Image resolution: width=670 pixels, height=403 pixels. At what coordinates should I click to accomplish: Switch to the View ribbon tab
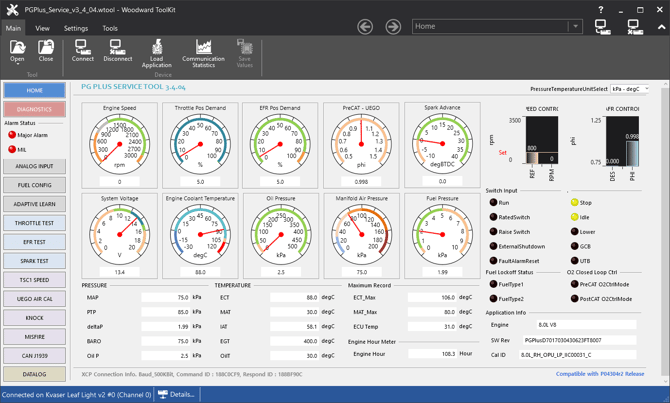tap(42, 28)
